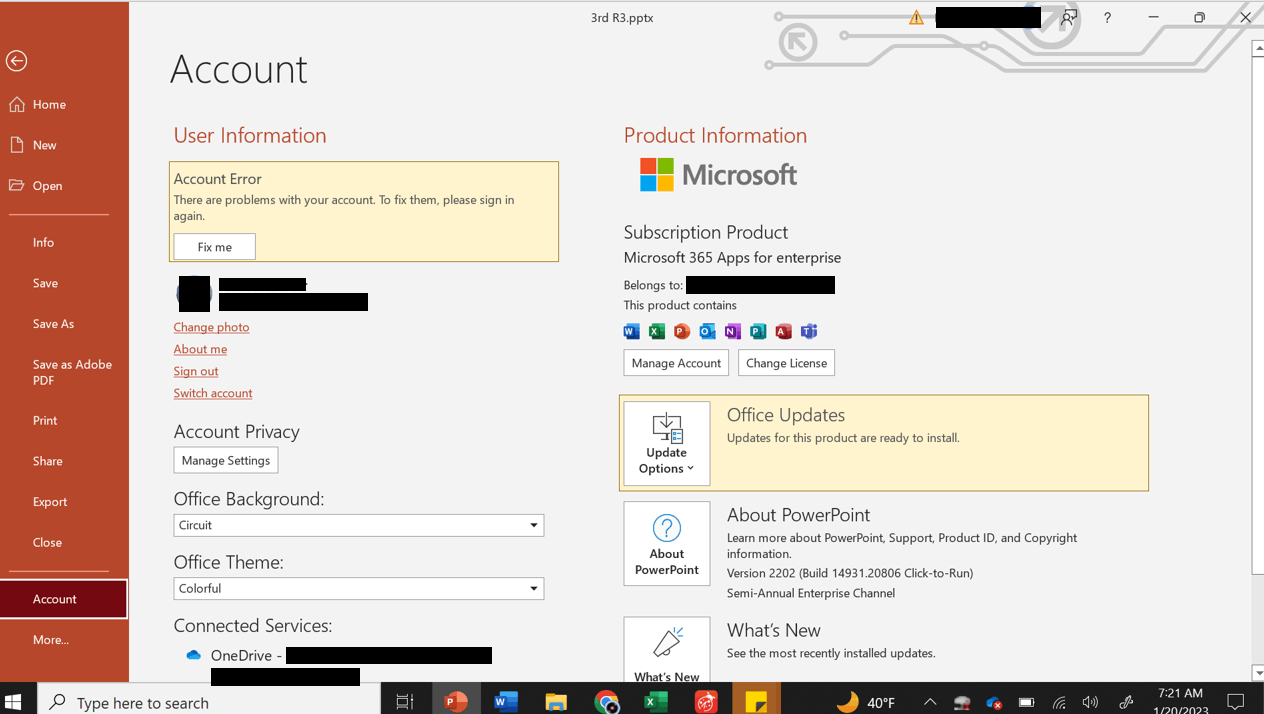1264x714 pixels.
Task: Click the weather 40°F widget
Action: tap(866, 702)
